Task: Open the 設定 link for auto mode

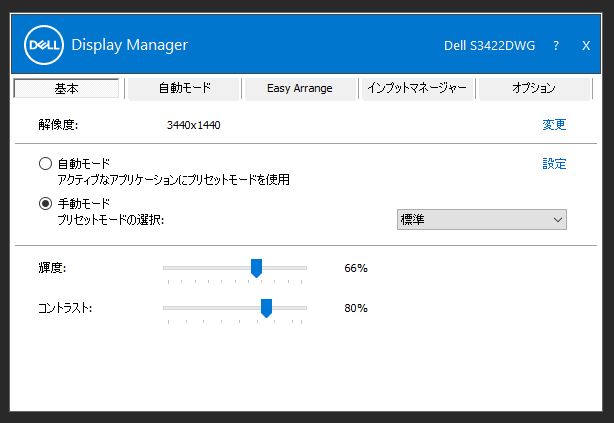Action: pyautogui.click(x=554, y=163)
